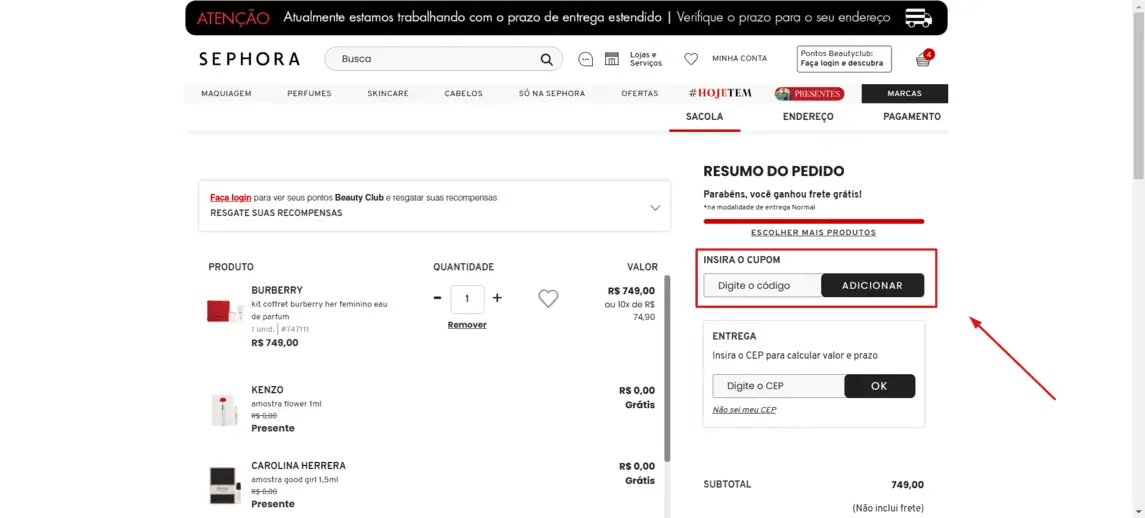Click the wishlist heart in header
Screen dimensions: 1145x518
691,59
